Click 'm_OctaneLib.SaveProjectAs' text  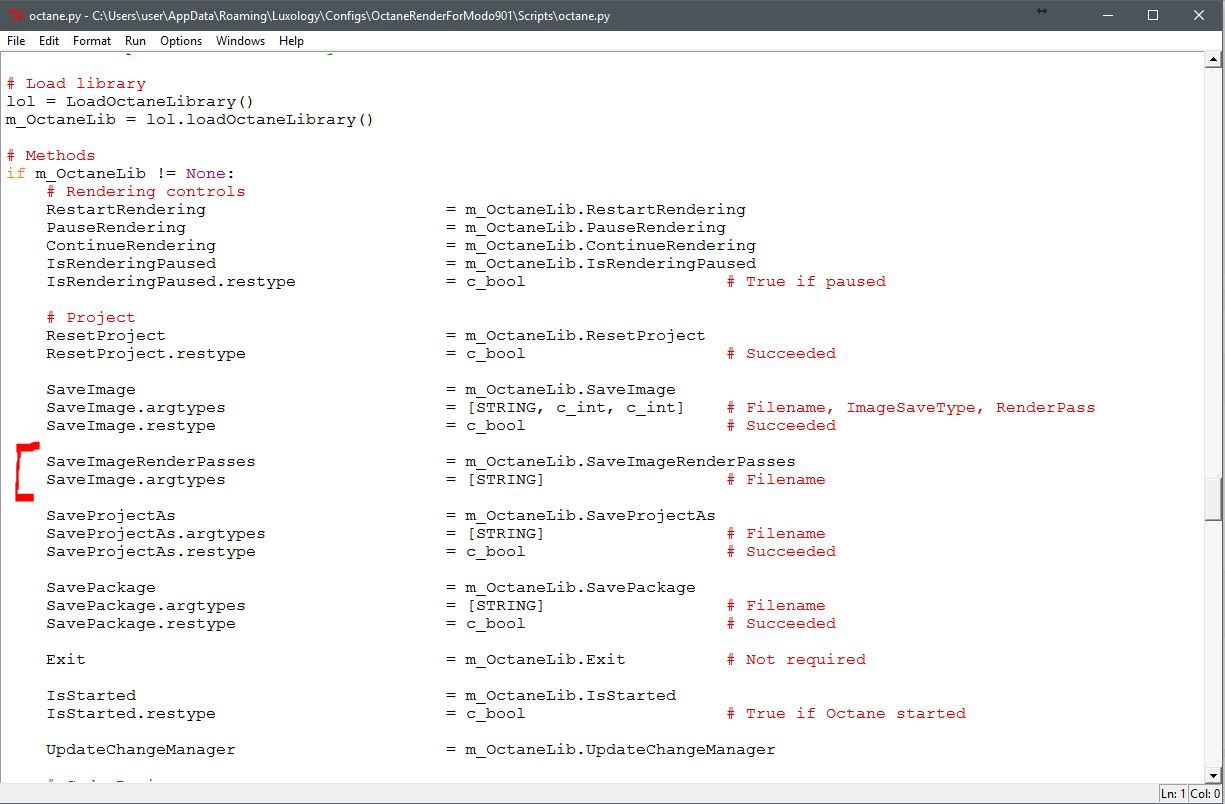coord(591,516)
